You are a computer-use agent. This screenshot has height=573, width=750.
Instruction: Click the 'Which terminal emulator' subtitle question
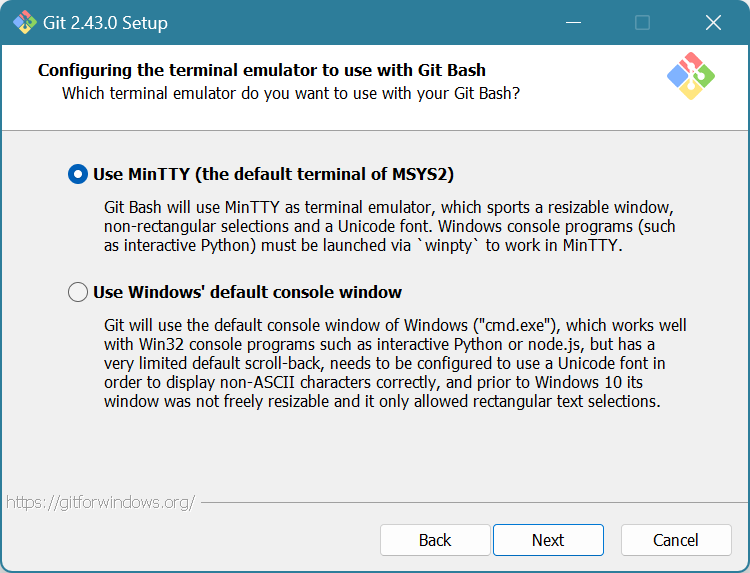pos(291,93)
